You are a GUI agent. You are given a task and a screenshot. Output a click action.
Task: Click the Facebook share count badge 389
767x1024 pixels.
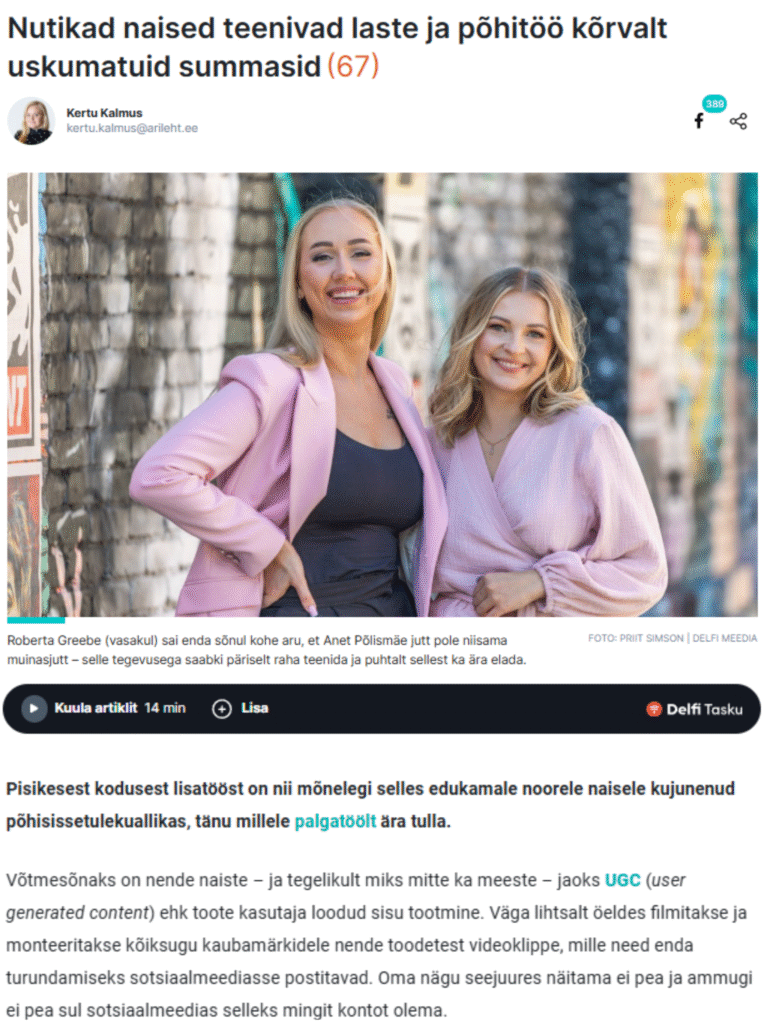[715, 104]
